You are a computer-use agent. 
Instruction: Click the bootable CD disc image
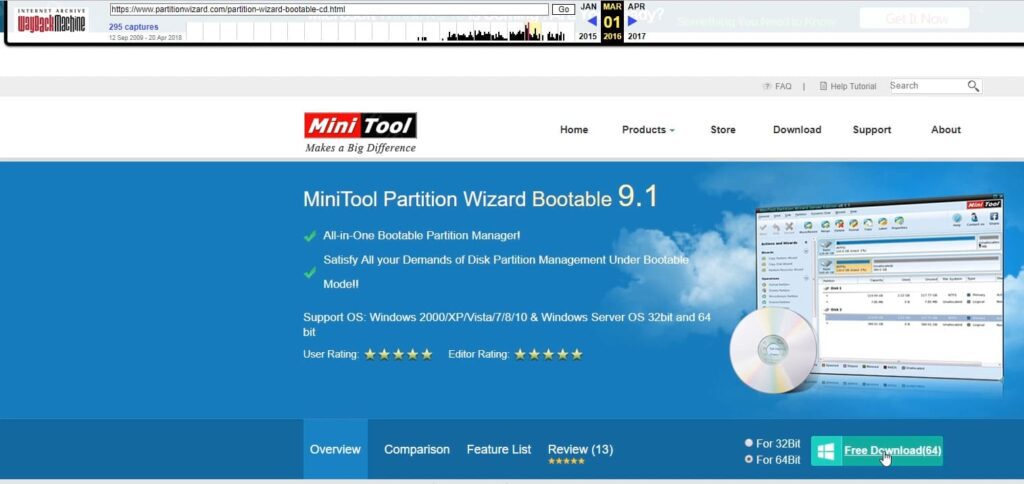point(773,349)
